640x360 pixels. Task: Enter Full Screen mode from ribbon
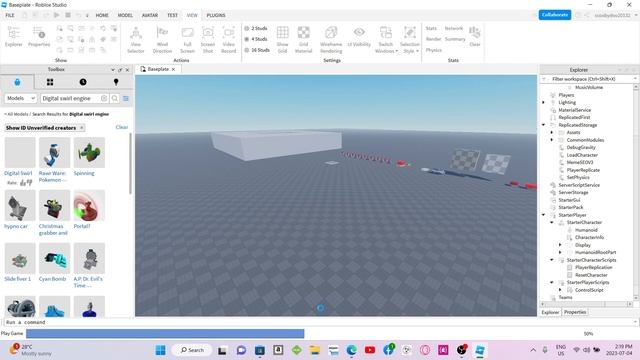pyautogui.click(x=187, y=39)
